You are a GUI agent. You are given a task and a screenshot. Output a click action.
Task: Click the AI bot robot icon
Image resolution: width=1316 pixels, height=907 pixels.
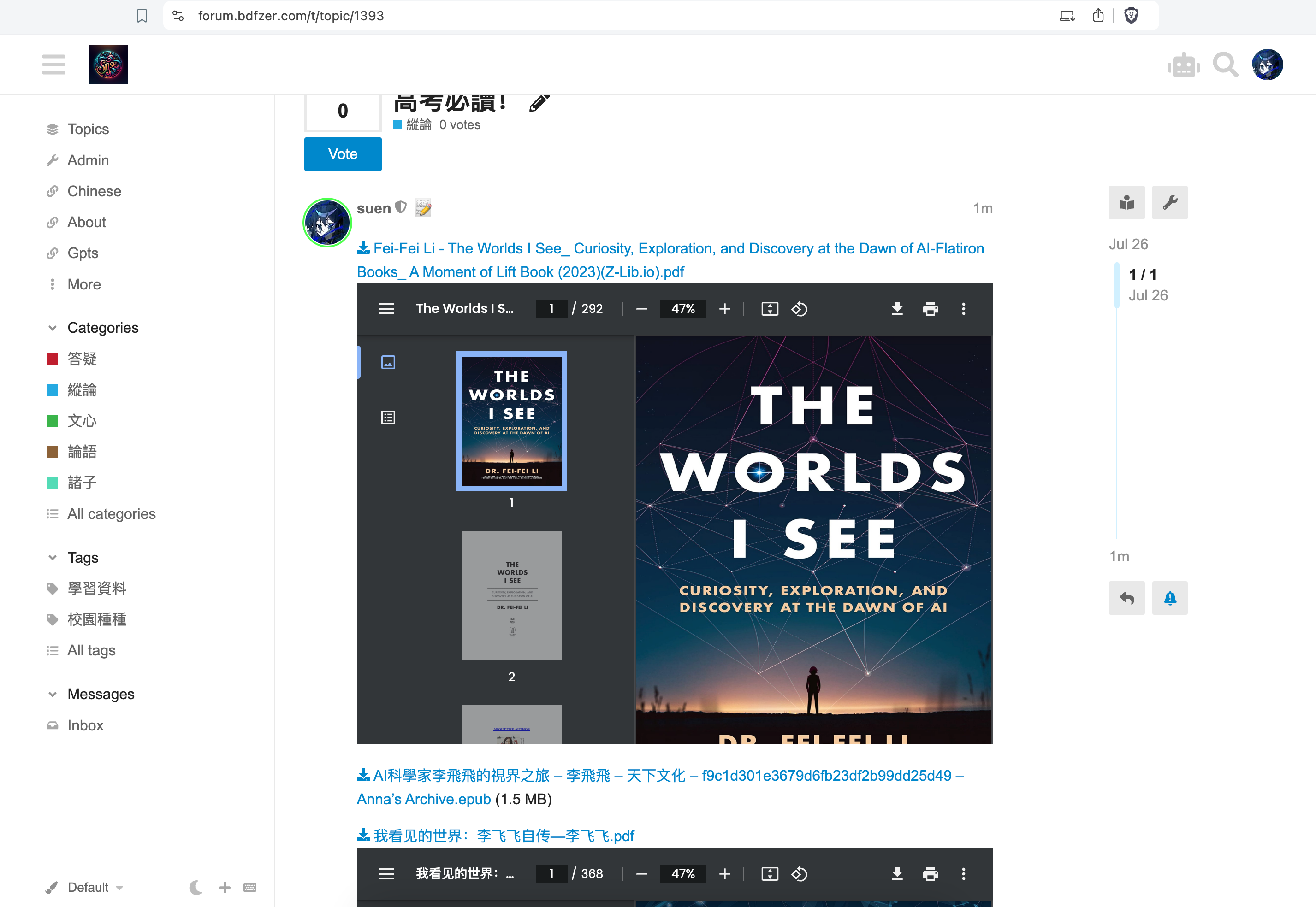[1184, 65]
